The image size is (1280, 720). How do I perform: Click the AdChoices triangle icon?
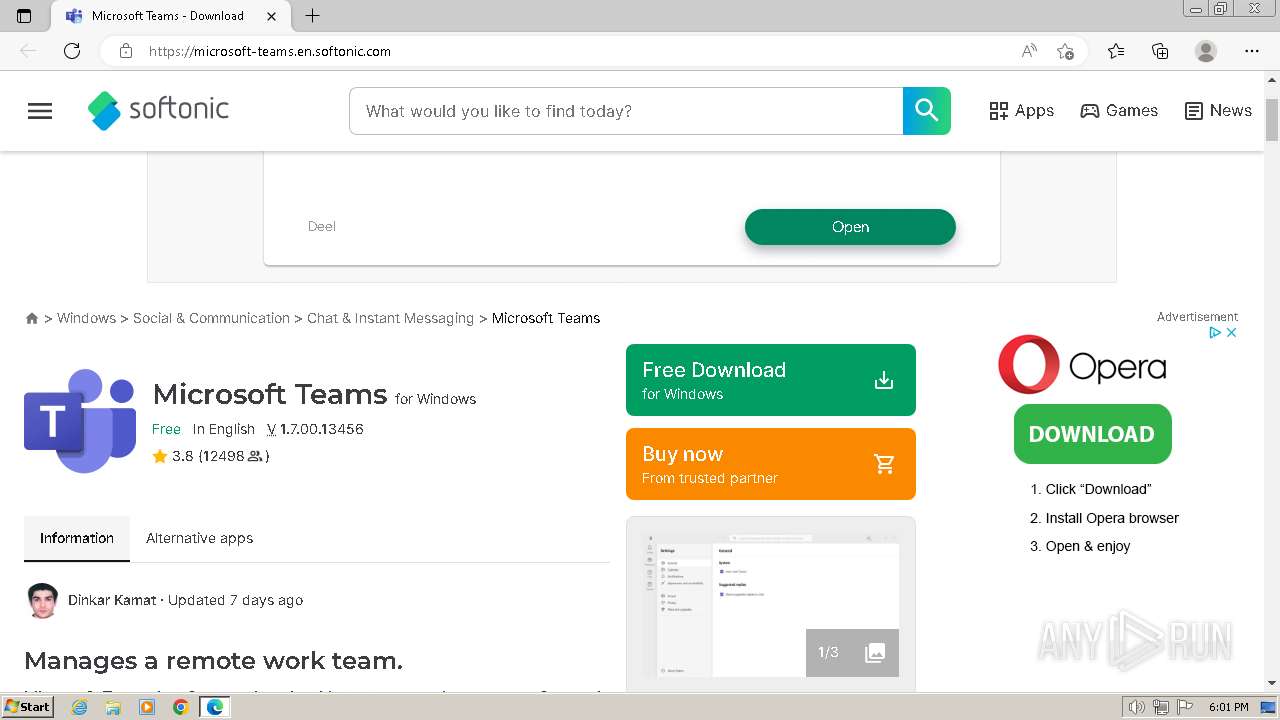[x=1215, y=333]
